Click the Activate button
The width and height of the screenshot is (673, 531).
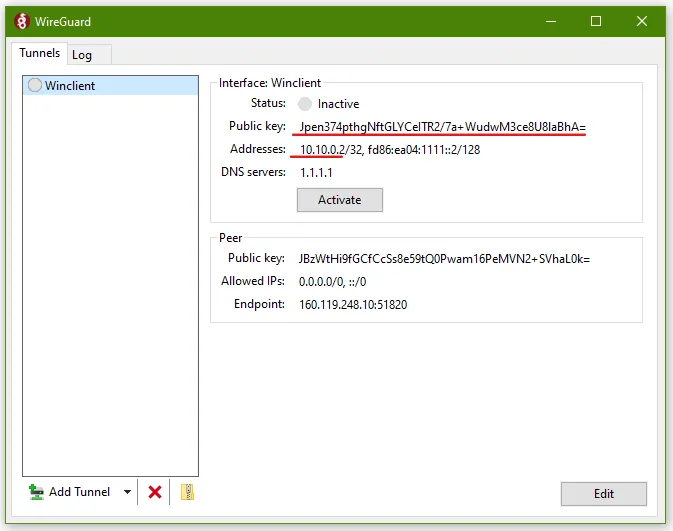(340, 200)
